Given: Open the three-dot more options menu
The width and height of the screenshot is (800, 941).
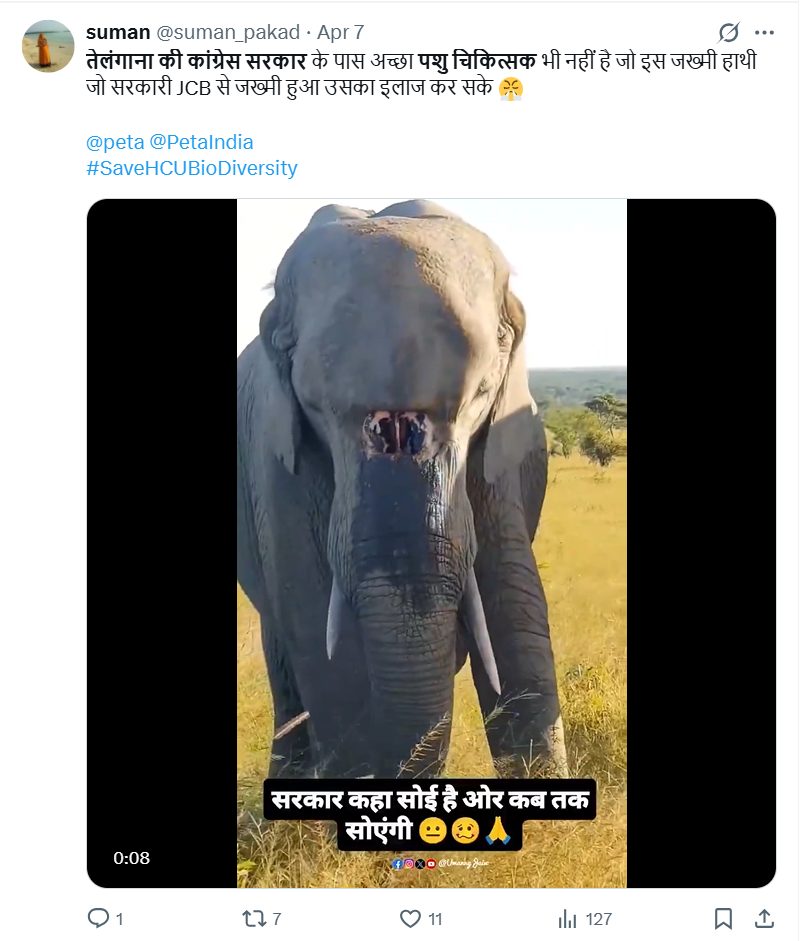Looking at the screenshot, I should [x=764, y=32].
